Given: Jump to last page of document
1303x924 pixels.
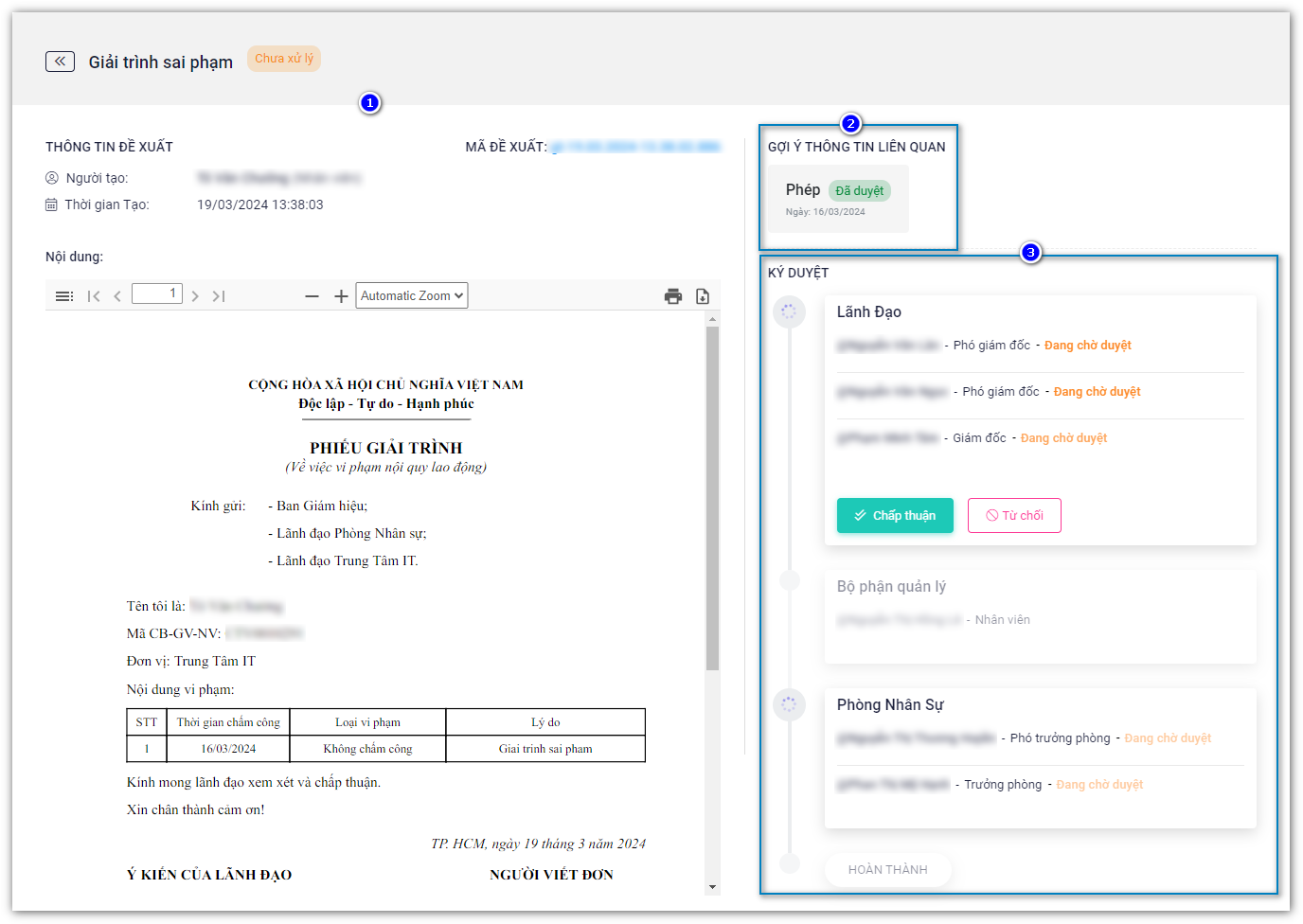Looking at the screenshot, I should 219,296.
